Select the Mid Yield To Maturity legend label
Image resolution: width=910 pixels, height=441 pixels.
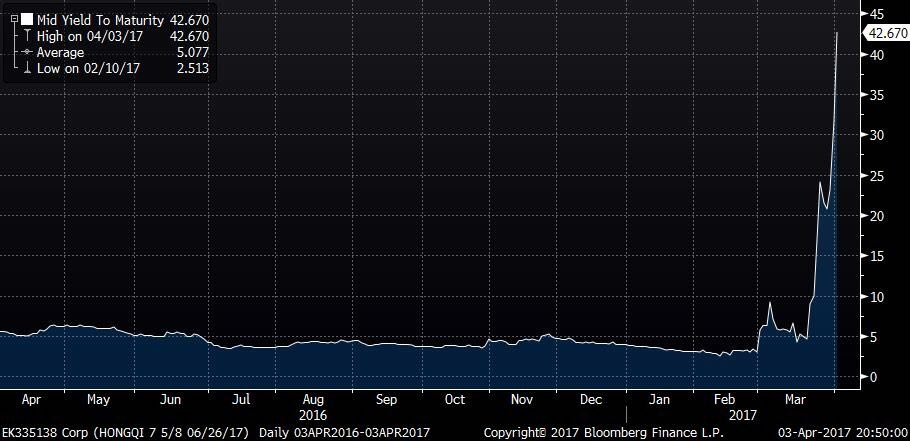point(100,20)
